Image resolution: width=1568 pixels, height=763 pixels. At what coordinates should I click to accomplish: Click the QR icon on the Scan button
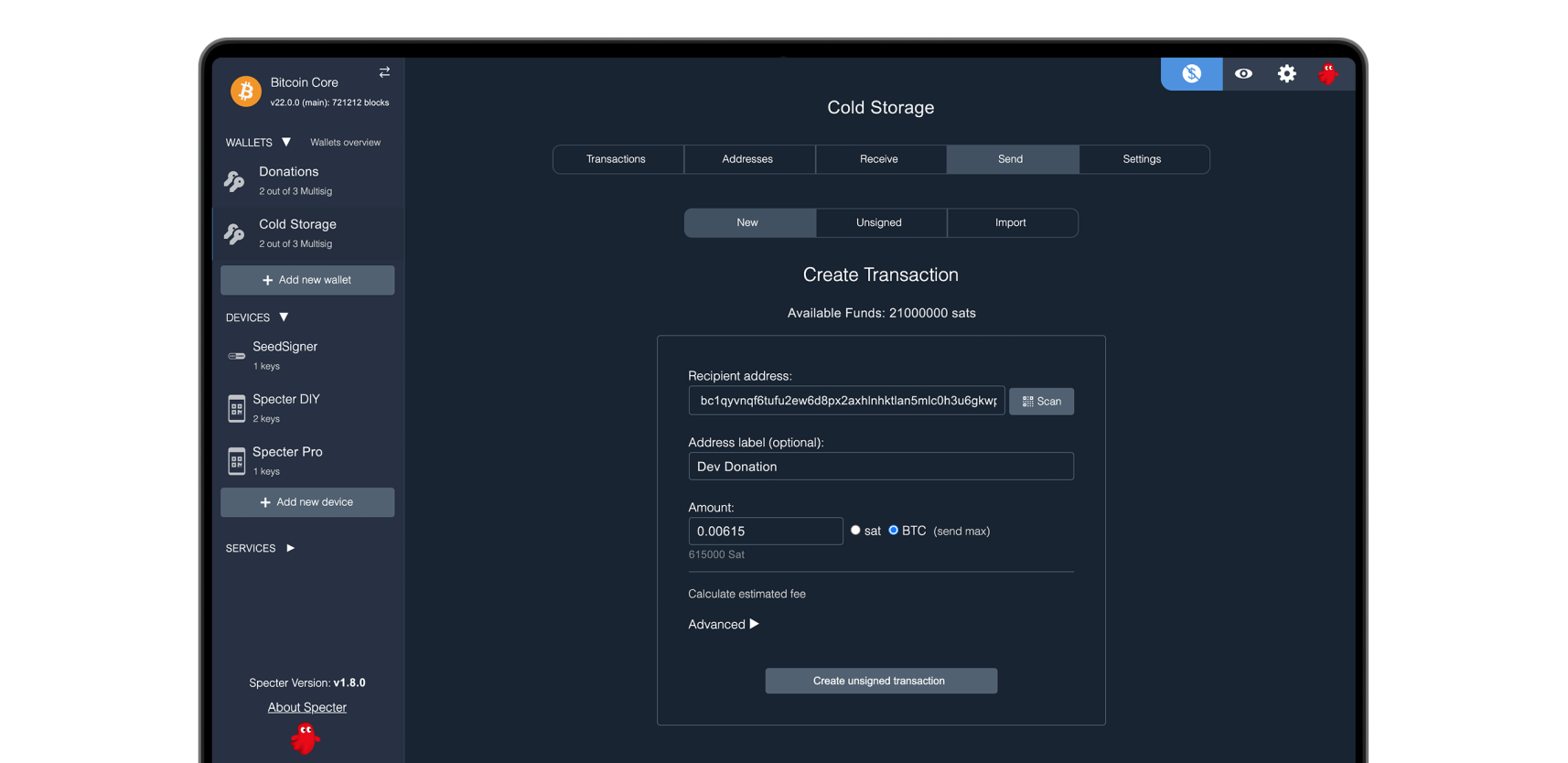coord(1027,402)
